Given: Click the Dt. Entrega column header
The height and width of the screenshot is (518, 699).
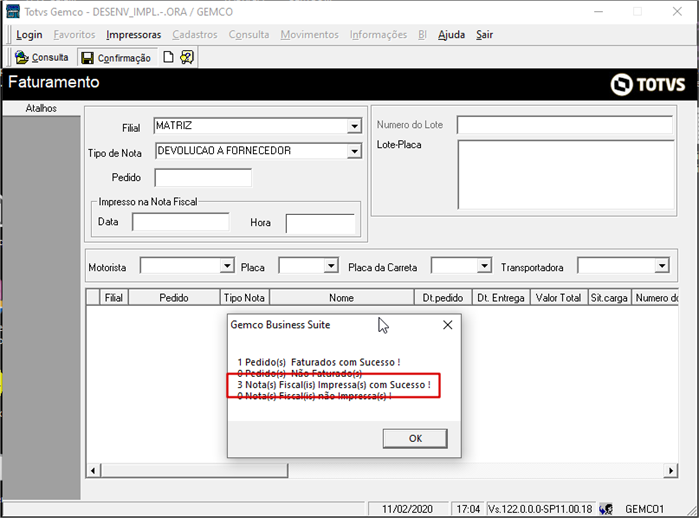Looking at the screenshot, I should coord(501,298).
